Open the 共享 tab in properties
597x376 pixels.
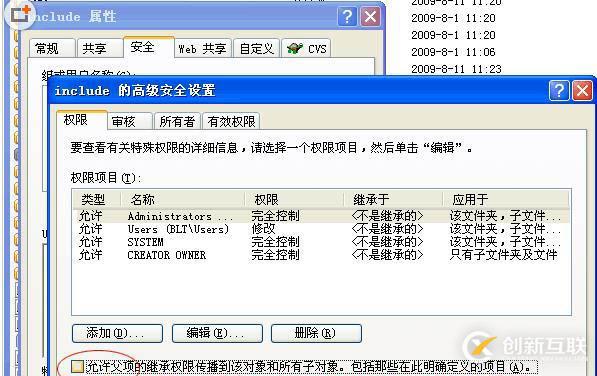[x=100, y=48]
